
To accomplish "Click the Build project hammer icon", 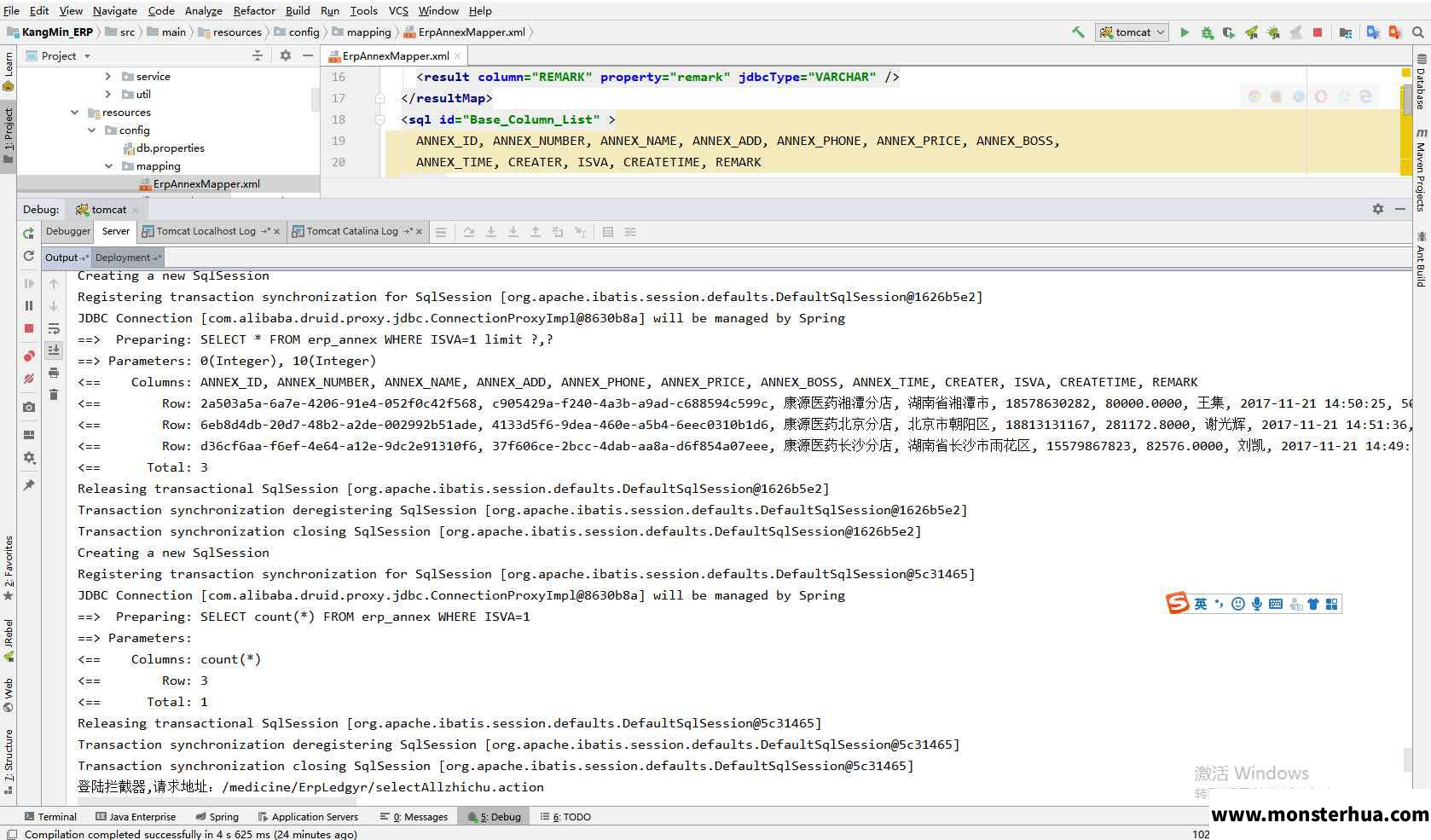I will (1078, 32).
